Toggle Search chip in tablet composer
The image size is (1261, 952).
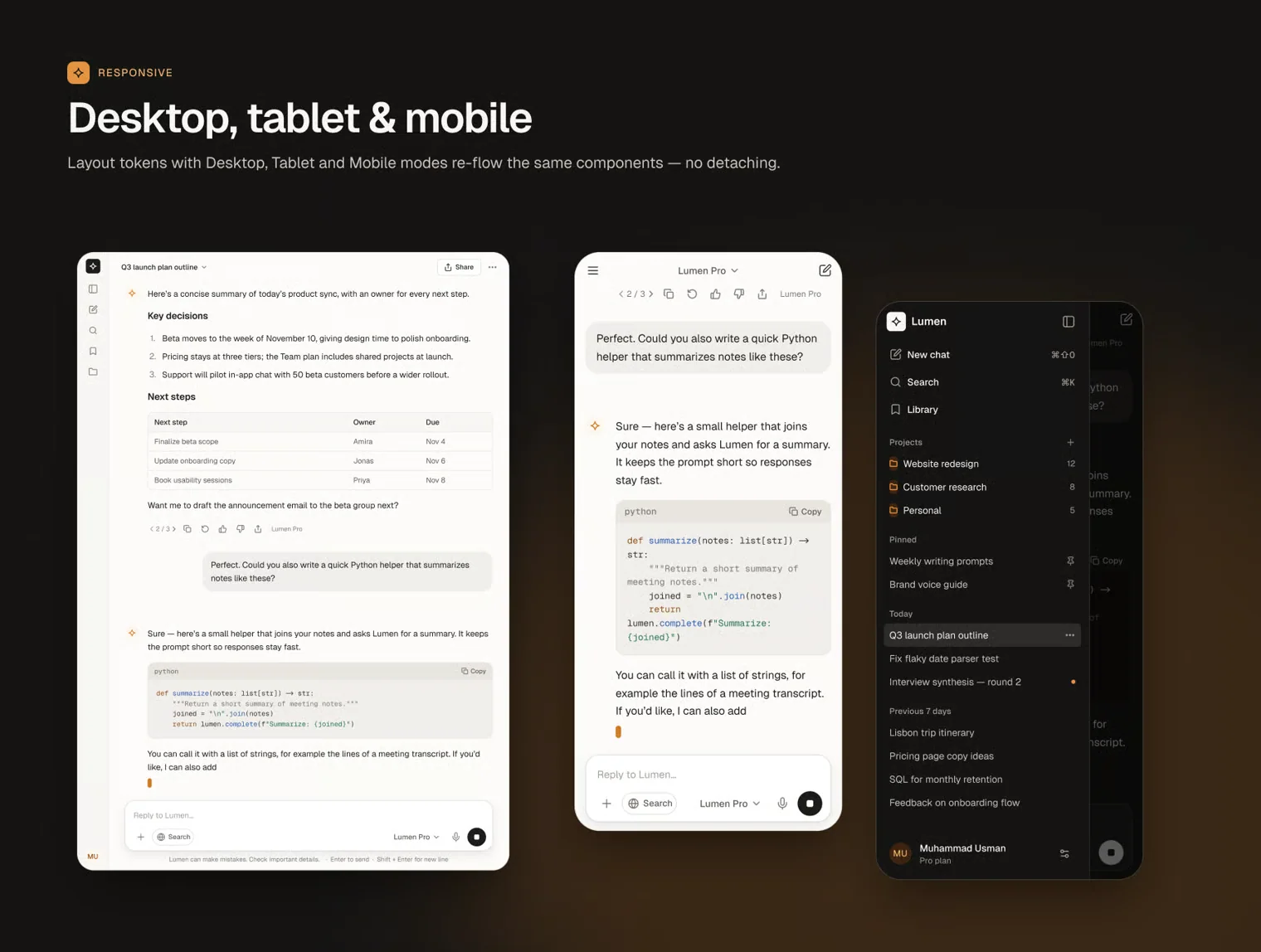coord(650,804)
